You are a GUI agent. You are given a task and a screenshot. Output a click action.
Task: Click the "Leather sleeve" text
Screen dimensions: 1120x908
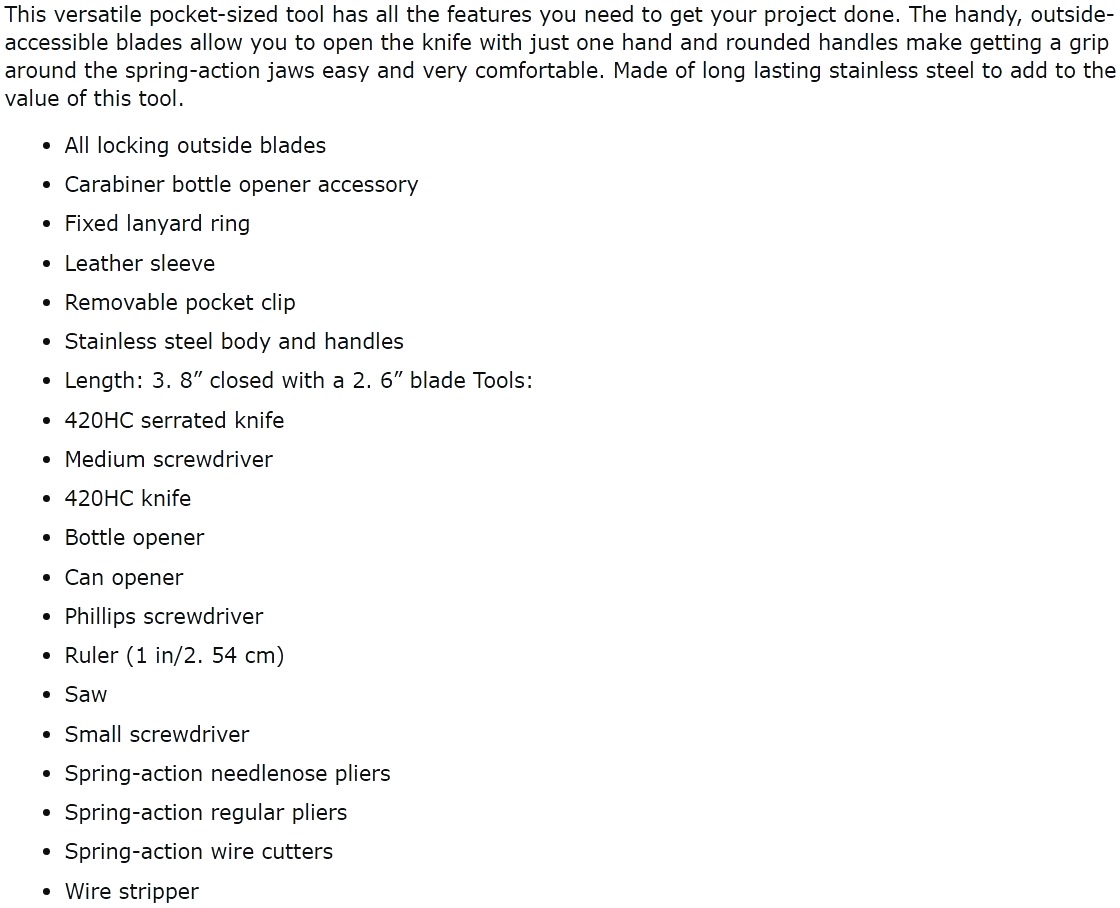click(139, 264)
